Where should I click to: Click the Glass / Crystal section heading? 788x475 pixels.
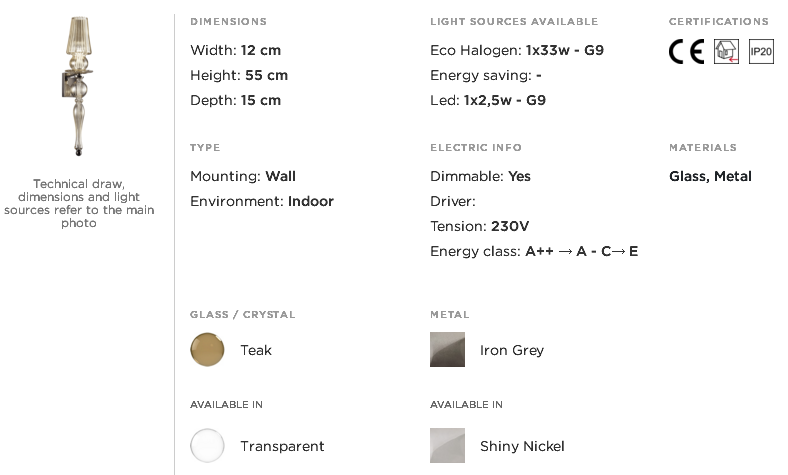(242, 315)
